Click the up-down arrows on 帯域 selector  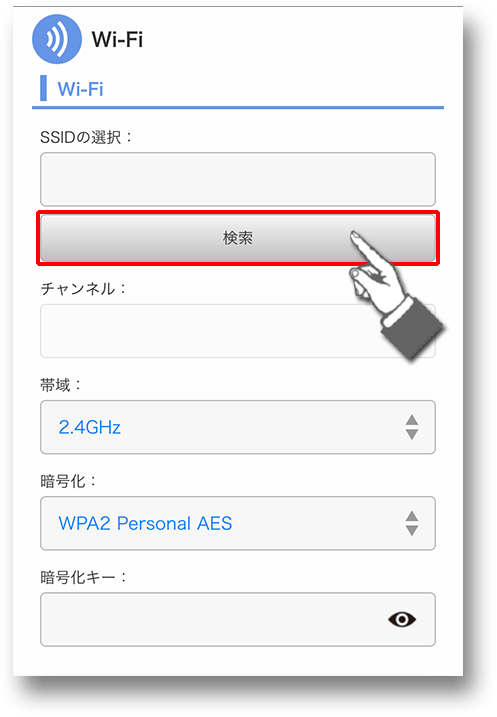pyautogui.click(x=412, y=427)
